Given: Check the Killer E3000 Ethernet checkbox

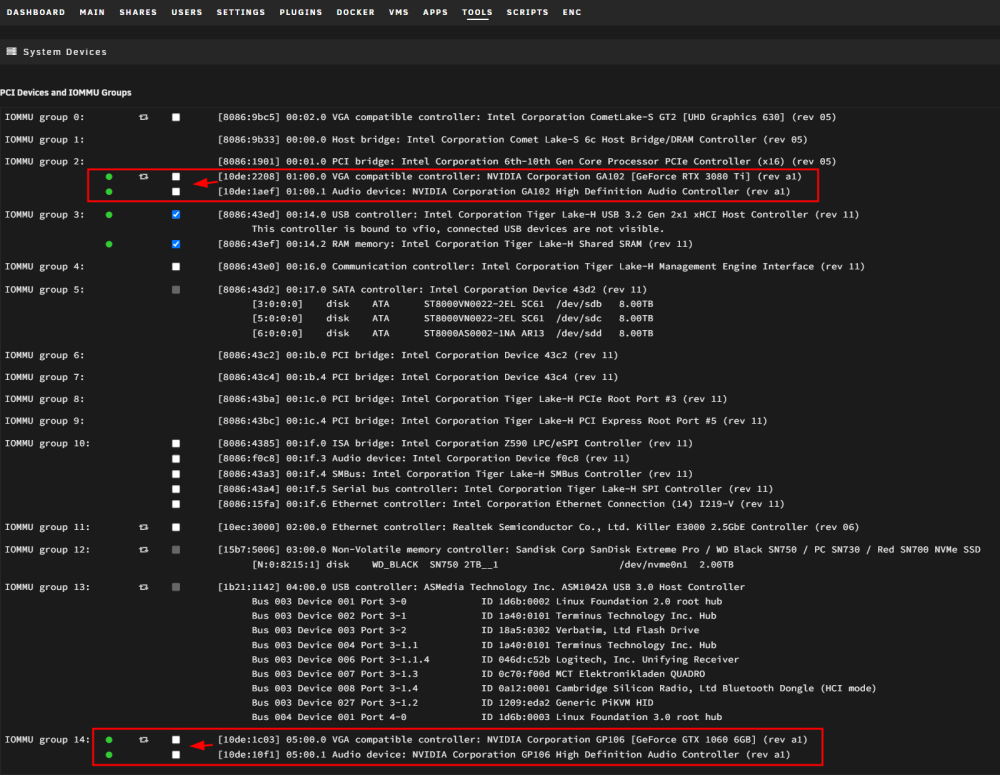Looking at the screenshot, I should pos(176,528).
